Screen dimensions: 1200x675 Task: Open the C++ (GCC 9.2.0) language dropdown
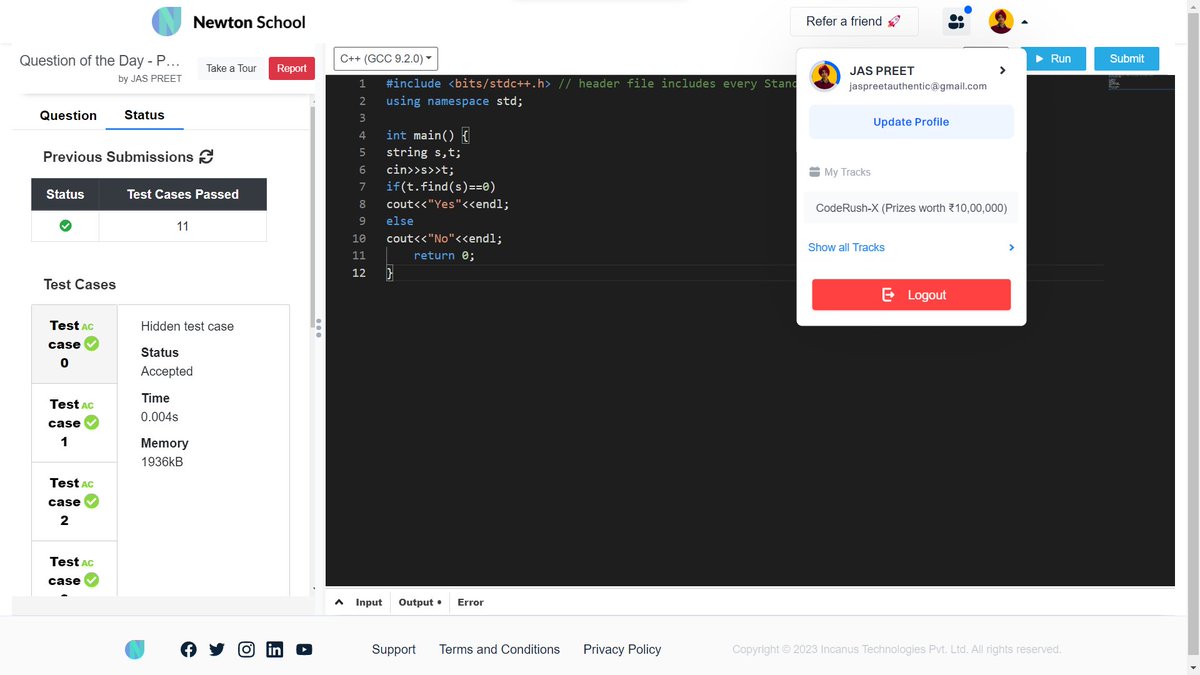coord(385,58)
